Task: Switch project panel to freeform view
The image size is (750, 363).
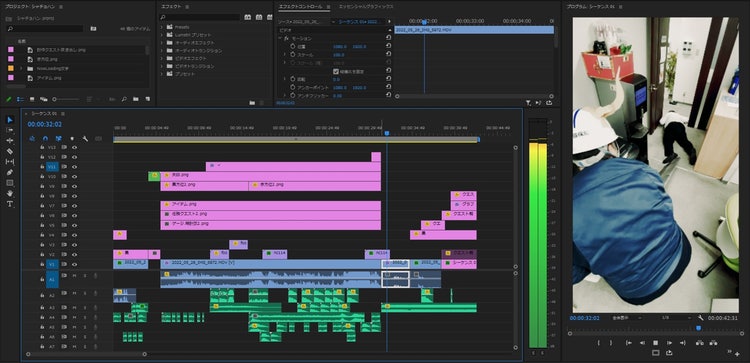Action: click(44, 99)
